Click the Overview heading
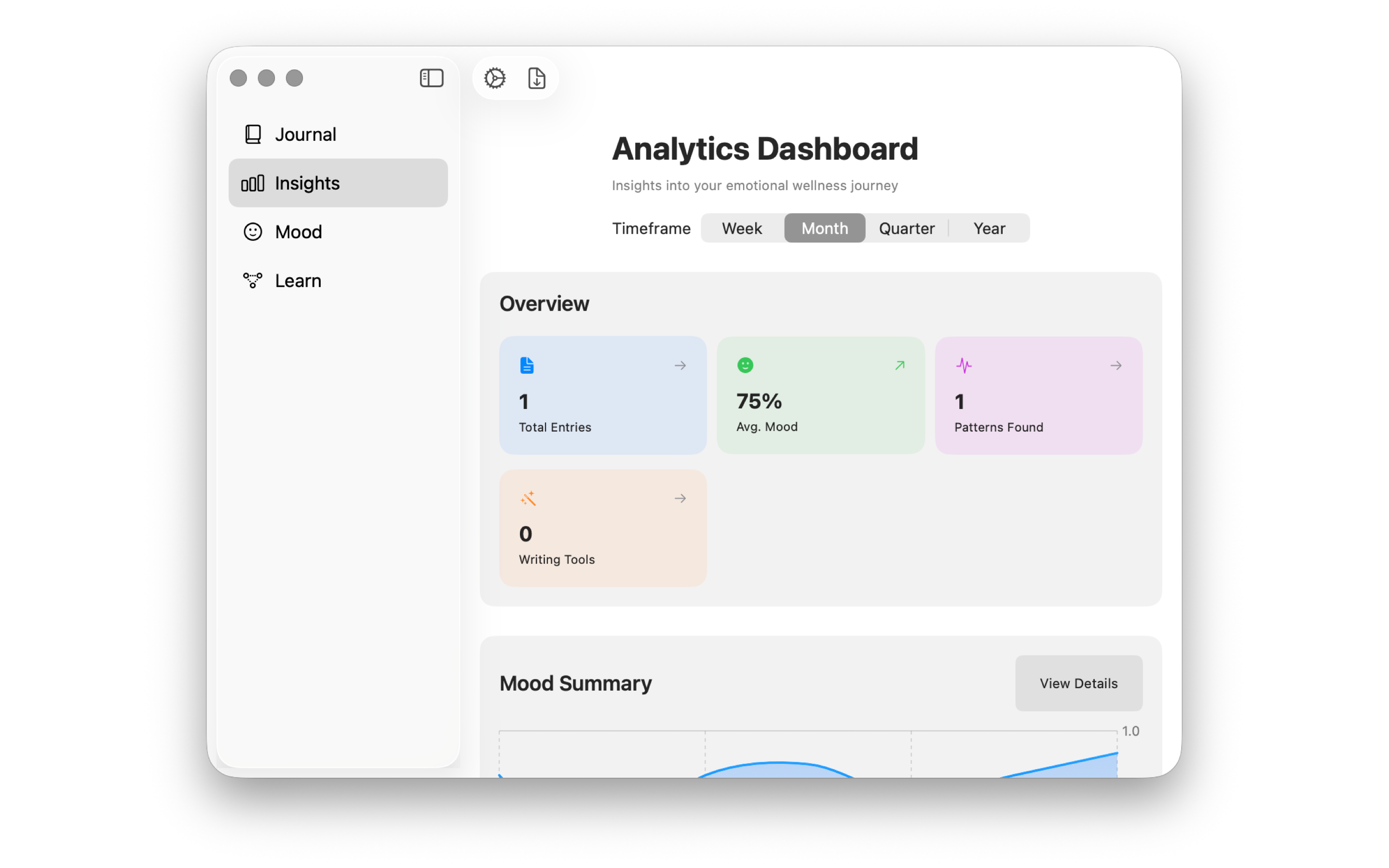Screen dimensions: 1389x868 [x=544, y=304]
